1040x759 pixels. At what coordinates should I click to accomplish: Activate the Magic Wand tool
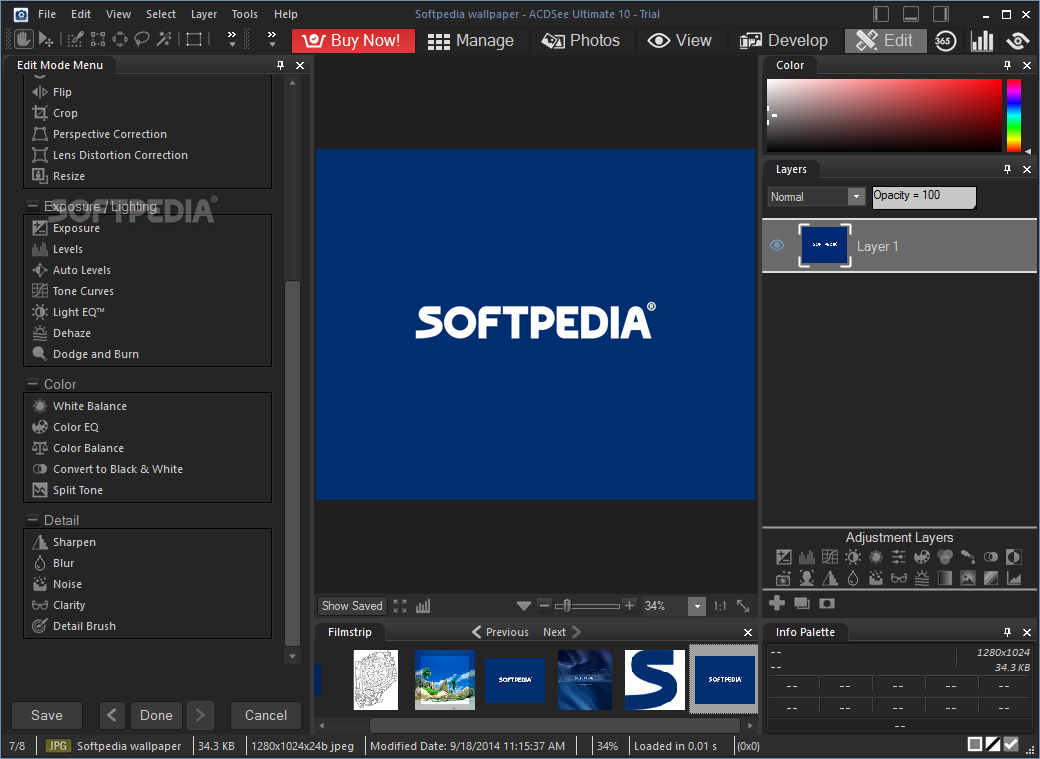(164, 40)
